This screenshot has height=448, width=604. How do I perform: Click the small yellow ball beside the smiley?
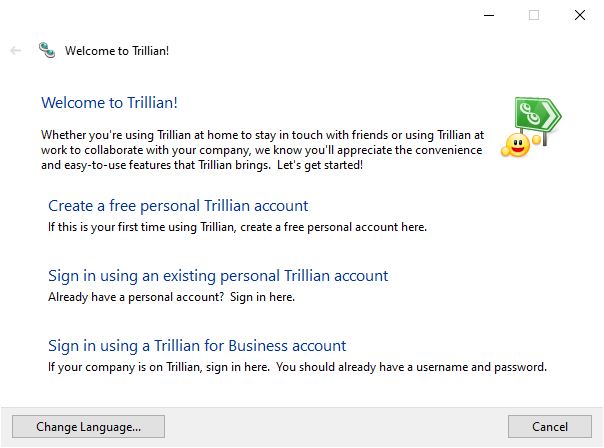pos(536,139)
